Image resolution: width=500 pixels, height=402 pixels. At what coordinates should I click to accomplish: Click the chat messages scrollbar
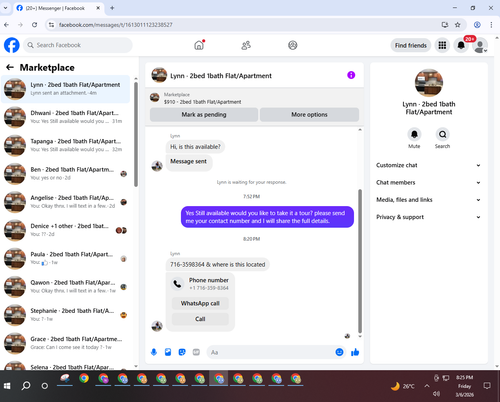point(360,261)
